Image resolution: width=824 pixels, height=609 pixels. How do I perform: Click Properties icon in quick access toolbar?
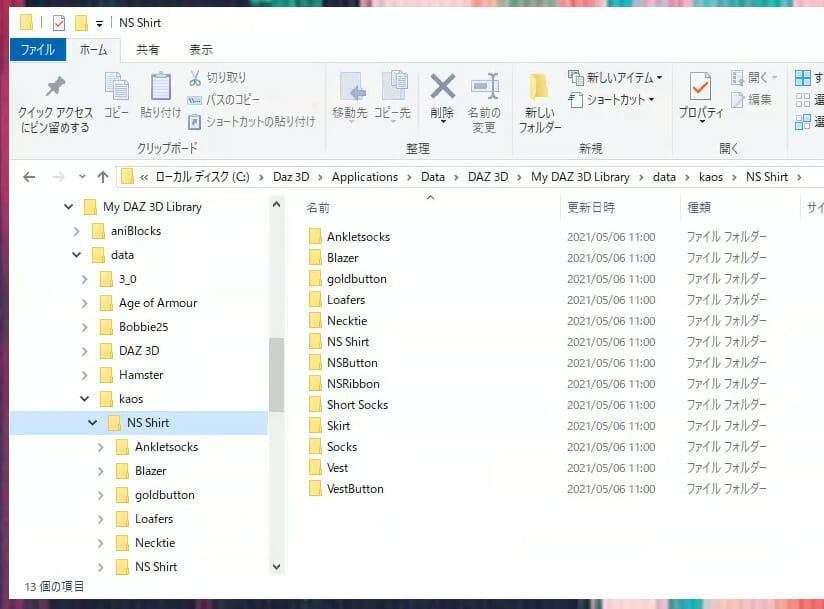point(59,23)
